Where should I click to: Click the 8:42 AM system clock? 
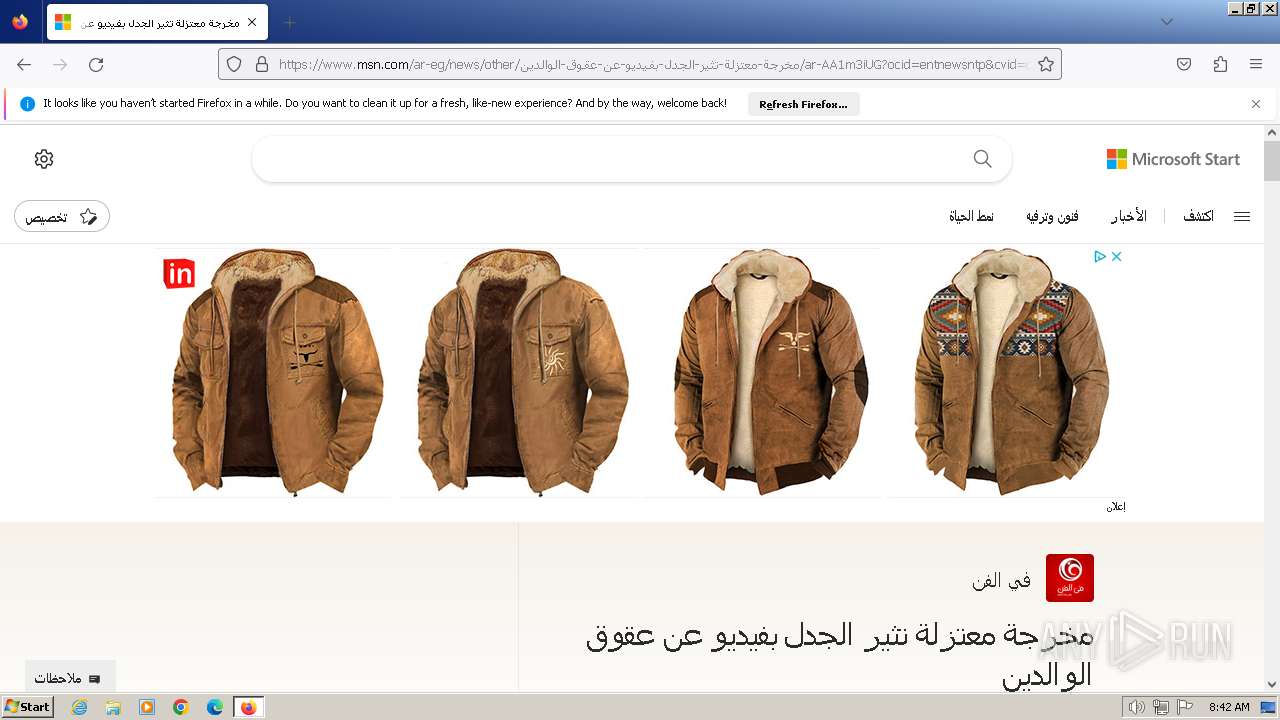pyautogui.click(x=1229, y=707)
